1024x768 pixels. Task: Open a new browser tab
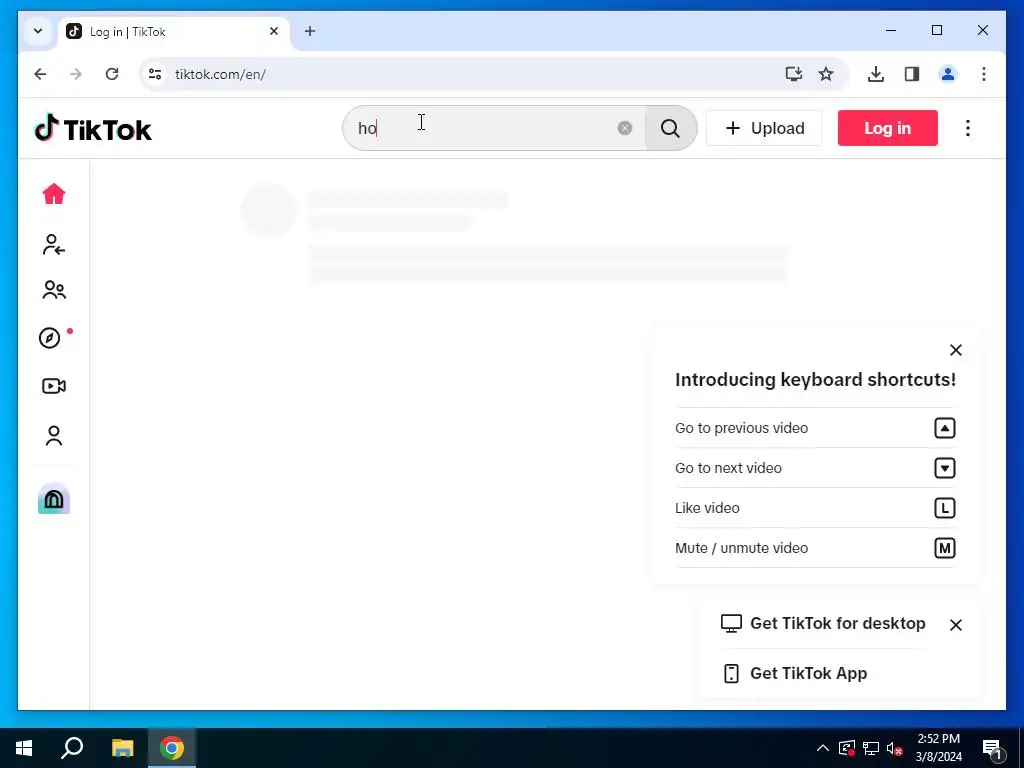pyautogui.click(x=310, y=31)
